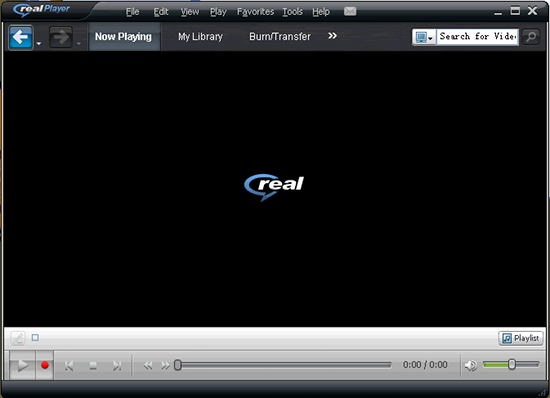
Task: Expand more tabs with the chevron
Action: point(332,36)
